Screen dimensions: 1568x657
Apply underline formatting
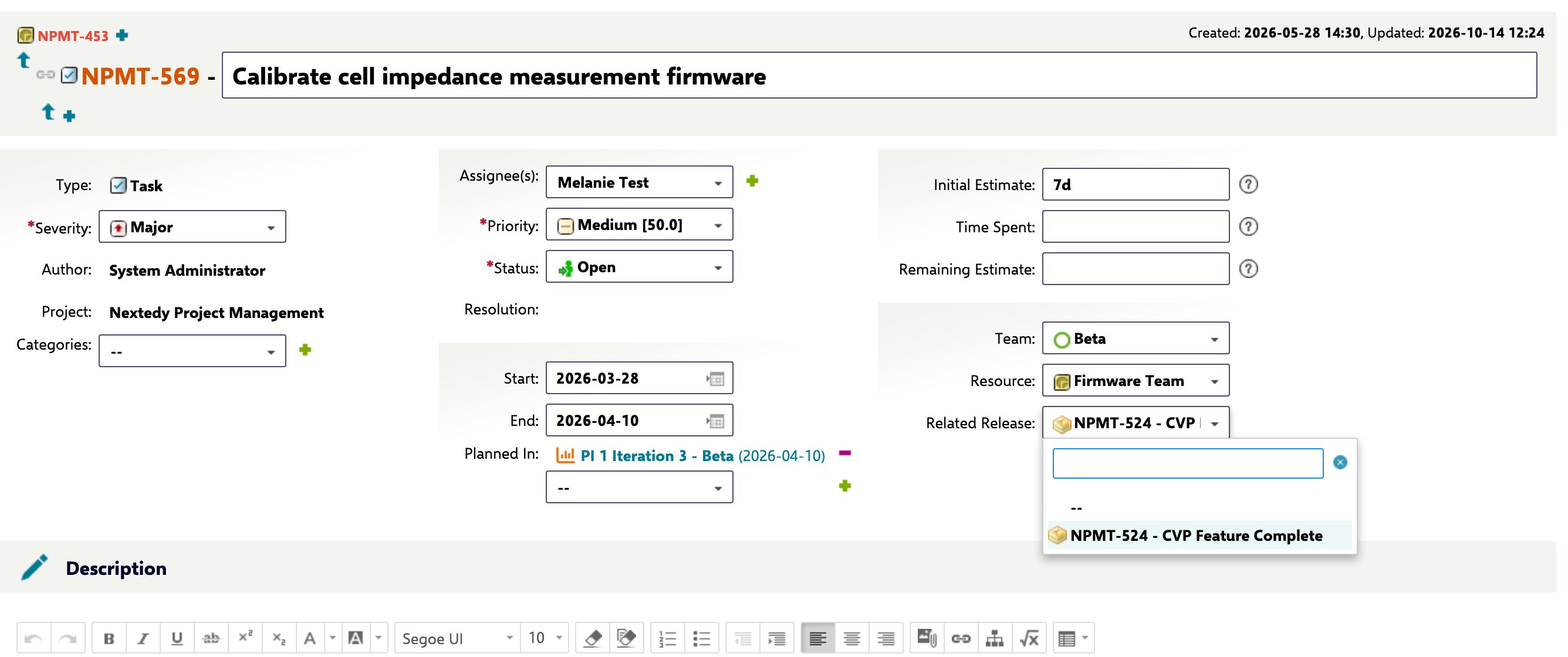click(177, 638)
